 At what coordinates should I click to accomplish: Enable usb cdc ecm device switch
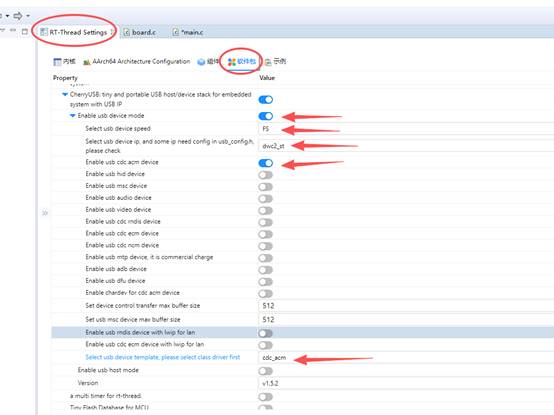pos(266,234)
